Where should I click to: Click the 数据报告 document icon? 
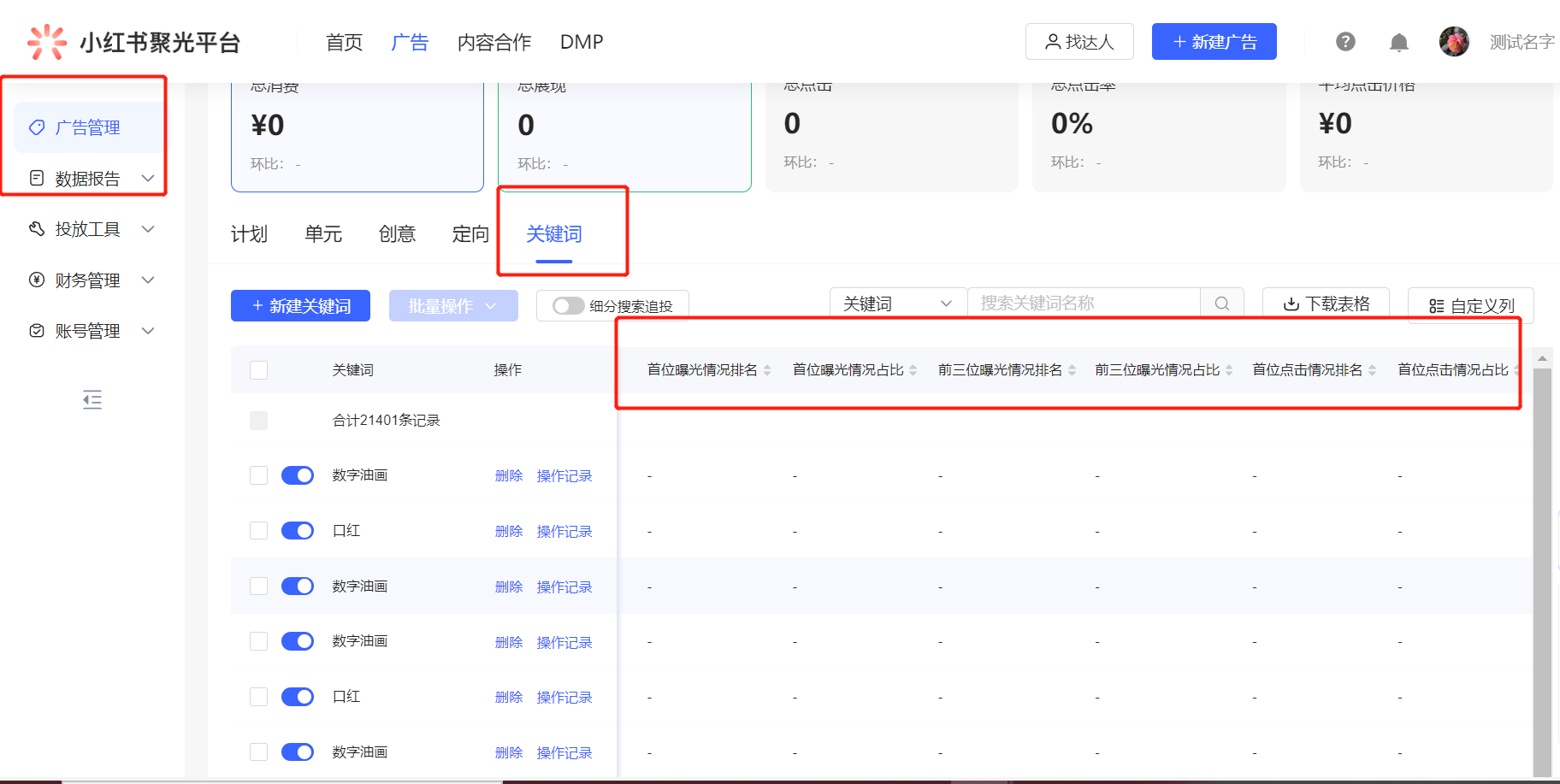click(x=37, y=178)
